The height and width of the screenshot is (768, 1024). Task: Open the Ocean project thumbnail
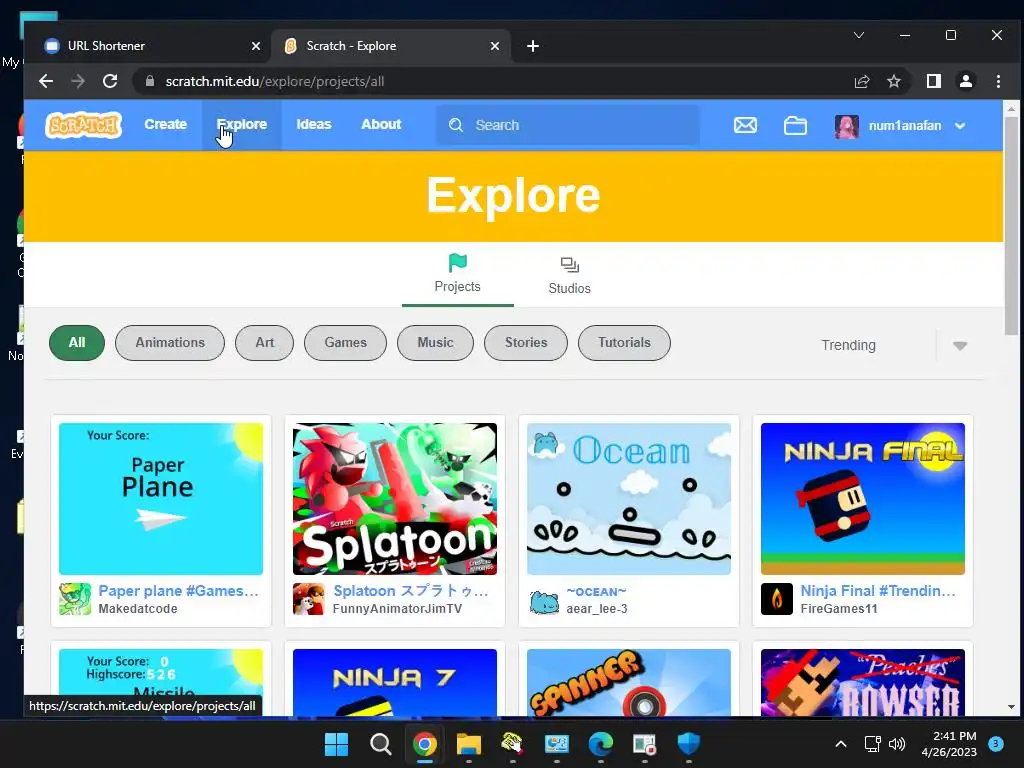tap(629, 499)
